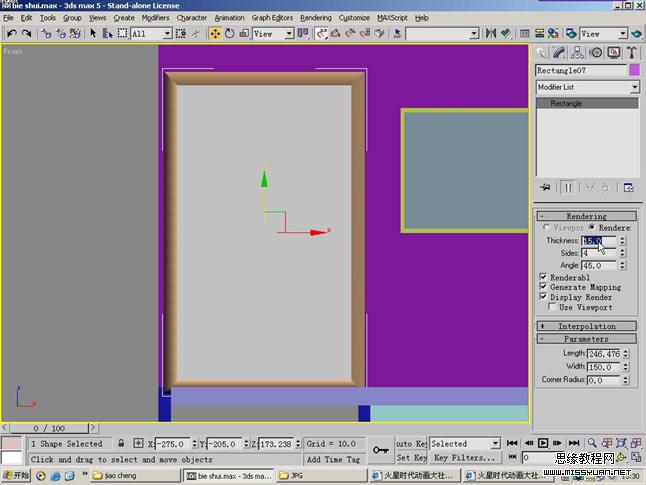
Task: Toggle absolute/offset transform type-in mode
Action: [x=138, y=443]
